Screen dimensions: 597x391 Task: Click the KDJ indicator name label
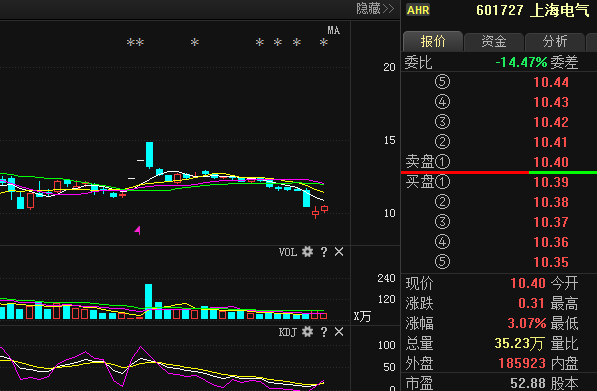tap(287, 332)
